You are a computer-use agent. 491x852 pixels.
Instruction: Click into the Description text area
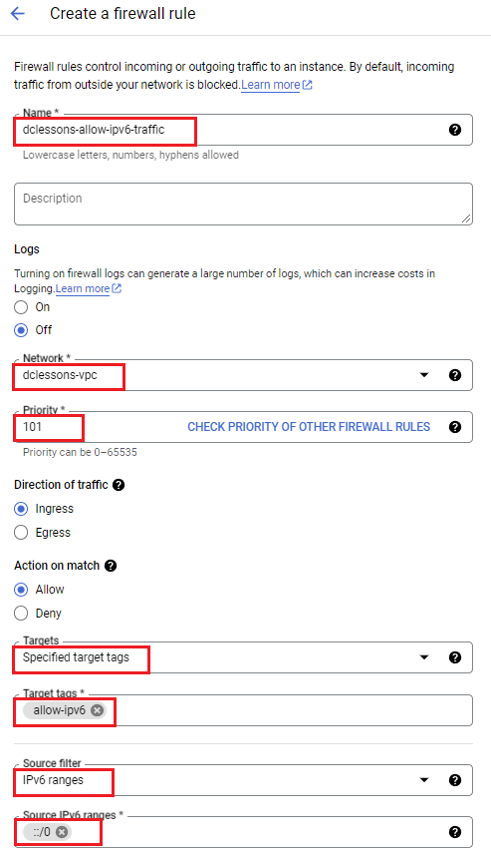[243, 204]
